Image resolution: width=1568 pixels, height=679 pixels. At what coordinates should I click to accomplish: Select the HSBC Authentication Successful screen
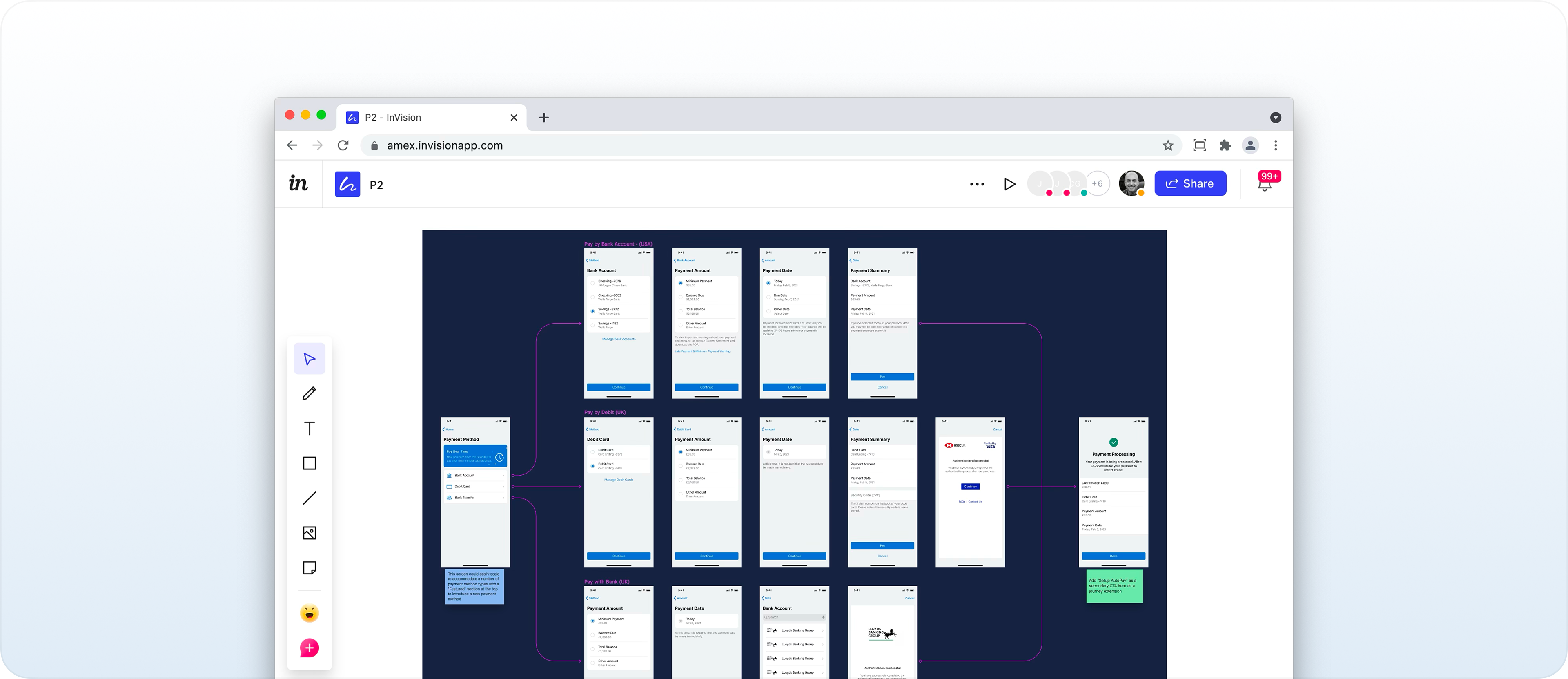(x=970, y=492)
